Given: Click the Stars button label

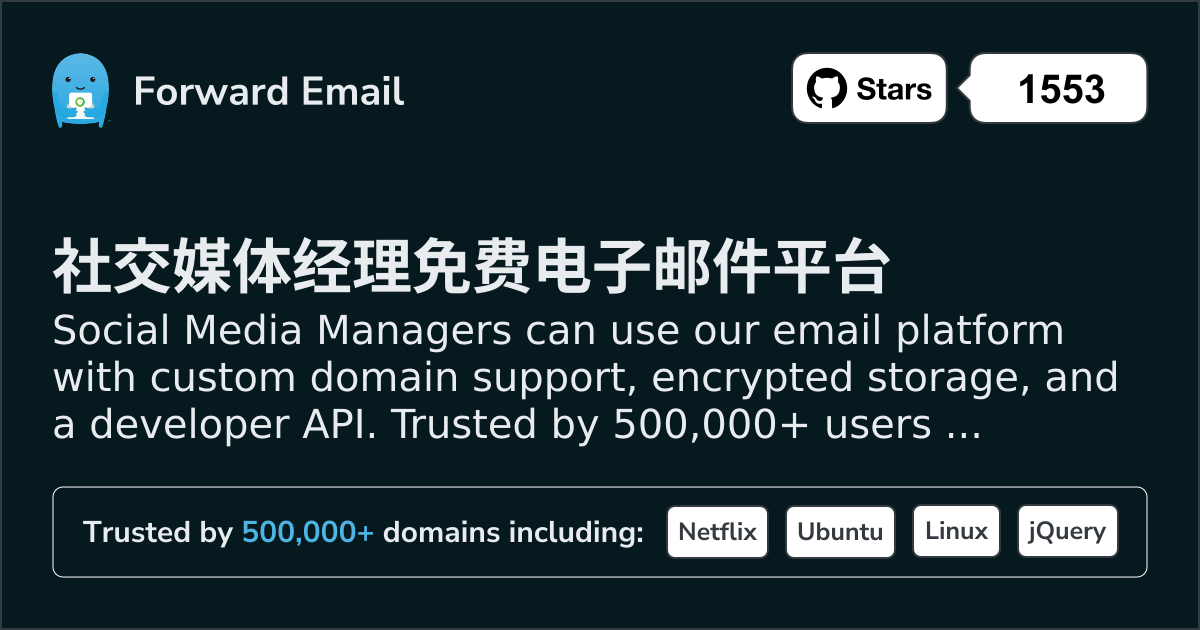Looking at the screenshot, I should [x=894, y=89].
